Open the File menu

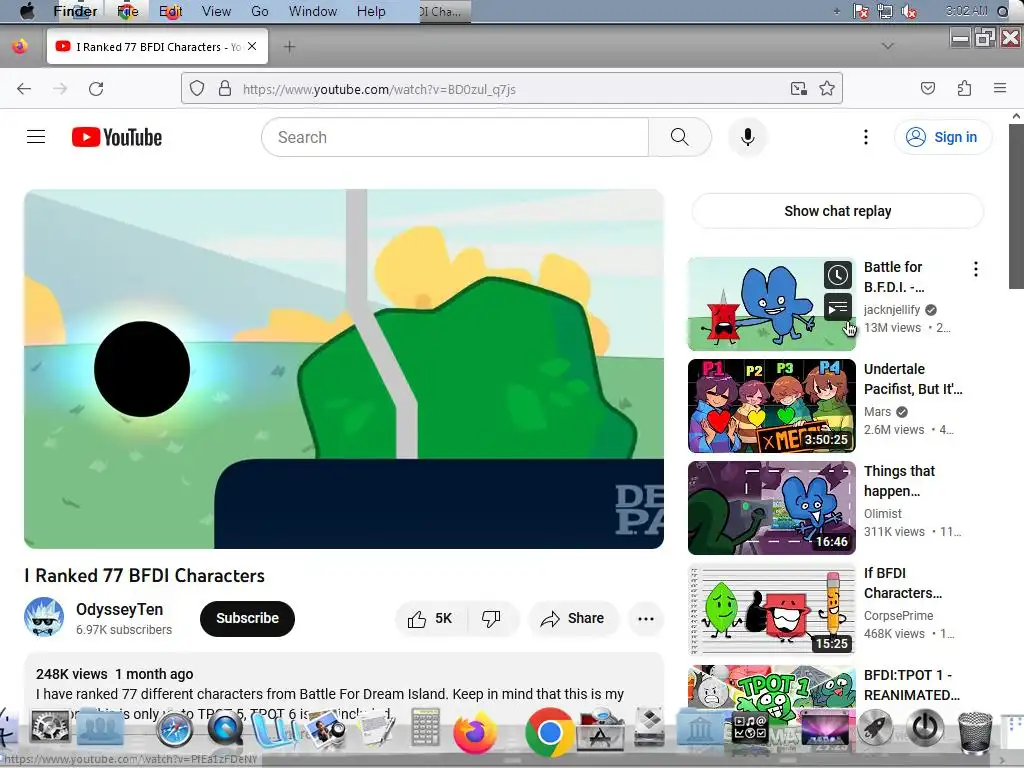tap(127, 11)
